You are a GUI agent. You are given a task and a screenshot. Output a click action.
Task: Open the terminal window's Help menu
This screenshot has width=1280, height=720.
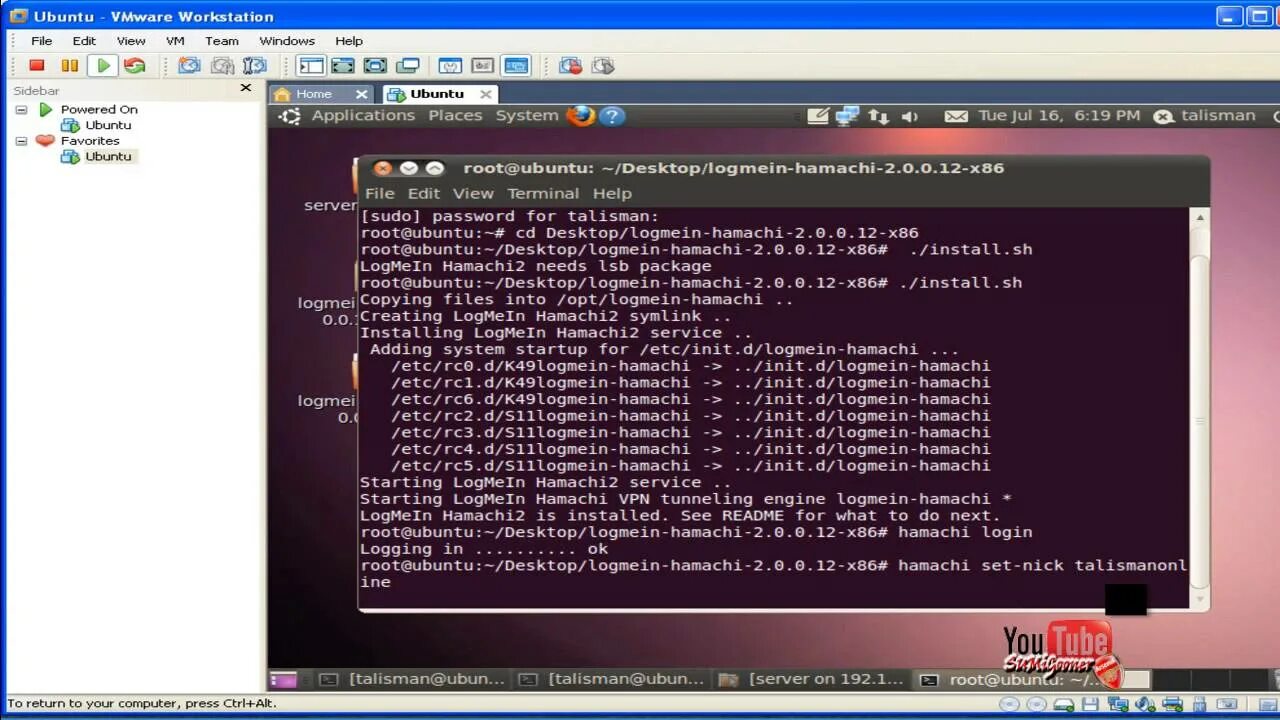(x=612, y=194)
